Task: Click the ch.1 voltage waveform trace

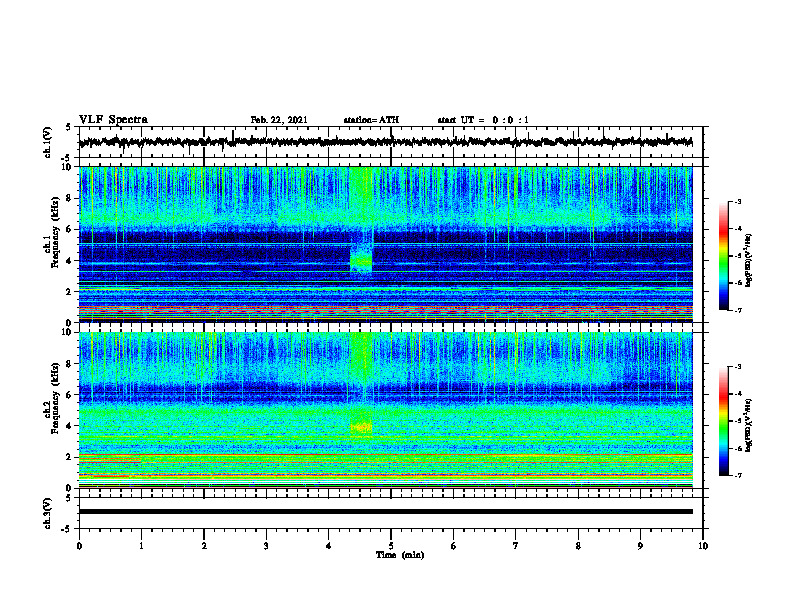Action: tap(385, 142)
